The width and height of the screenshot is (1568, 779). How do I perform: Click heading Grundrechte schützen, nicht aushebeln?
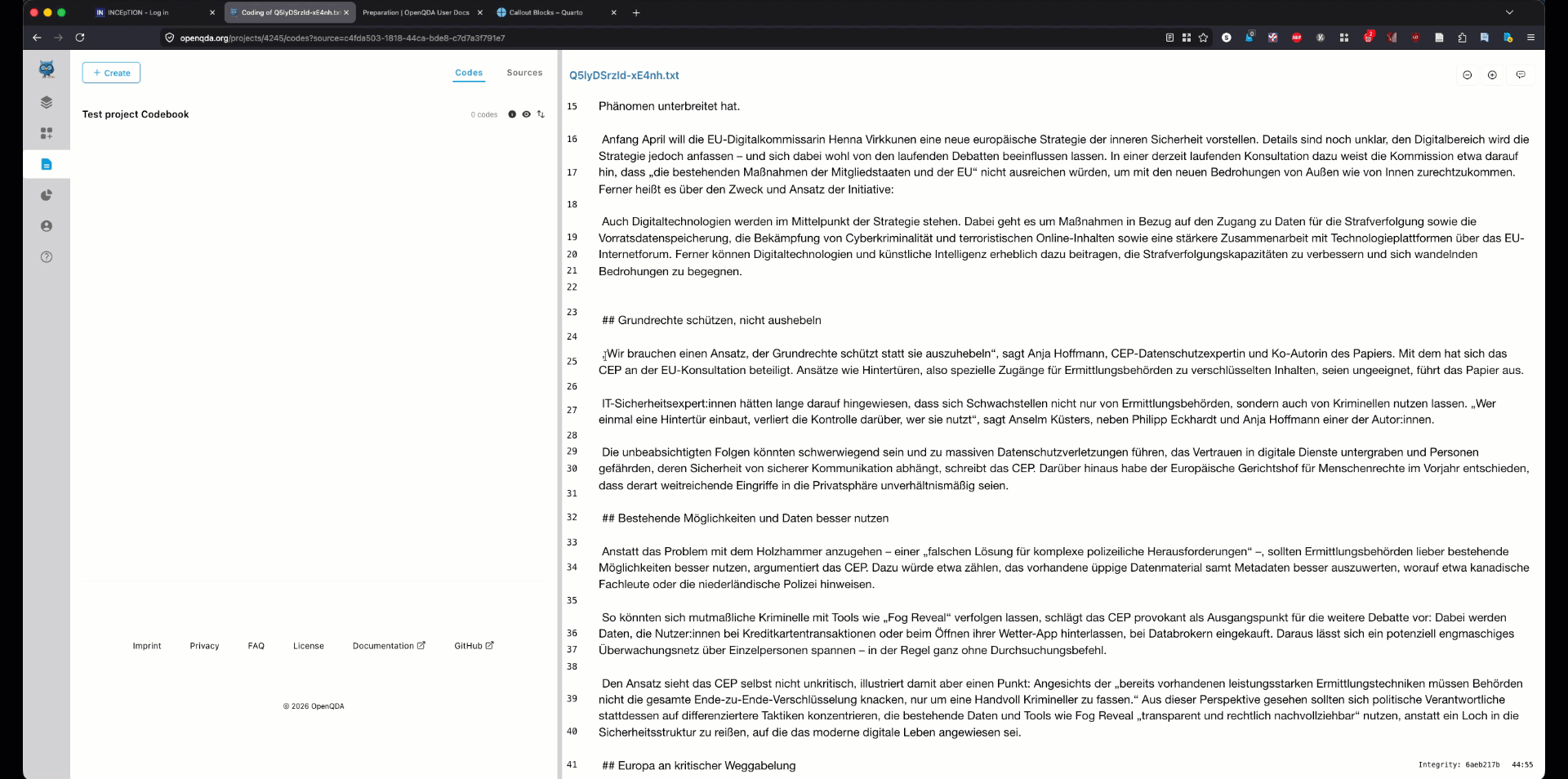point(711,320)
